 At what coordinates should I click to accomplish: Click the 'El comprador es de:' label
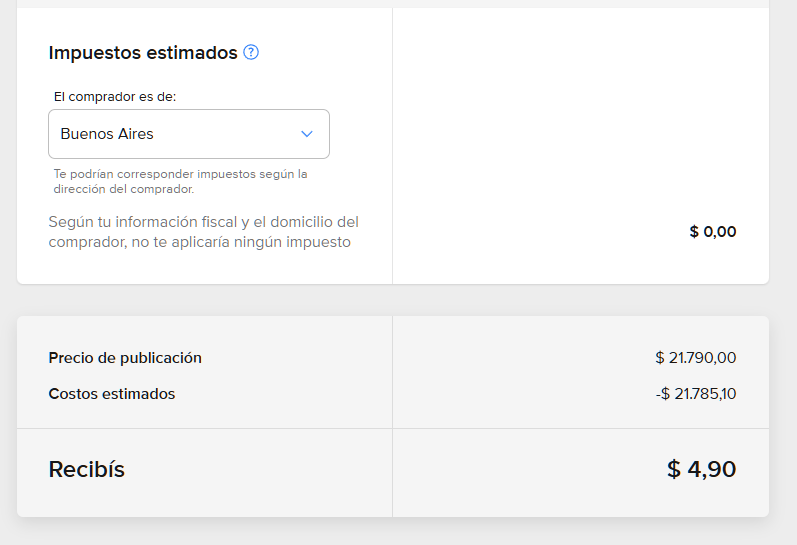[115, 97]
